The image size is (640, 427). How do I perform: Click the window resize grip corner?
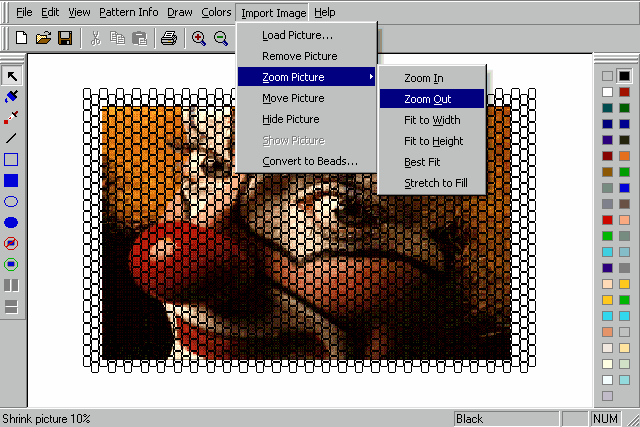[633, 420]
